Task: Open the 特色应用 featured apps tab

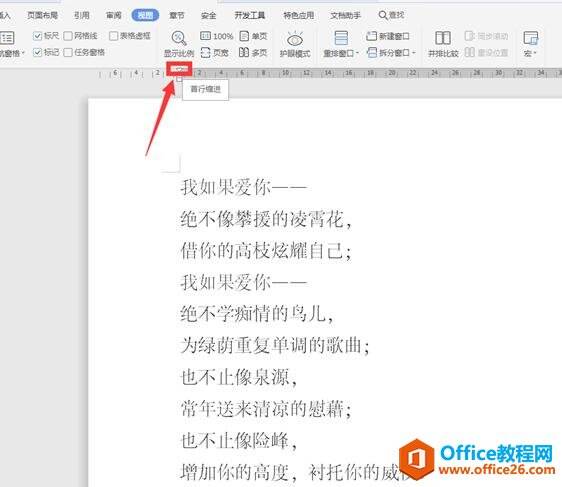Action: (299, 15)
